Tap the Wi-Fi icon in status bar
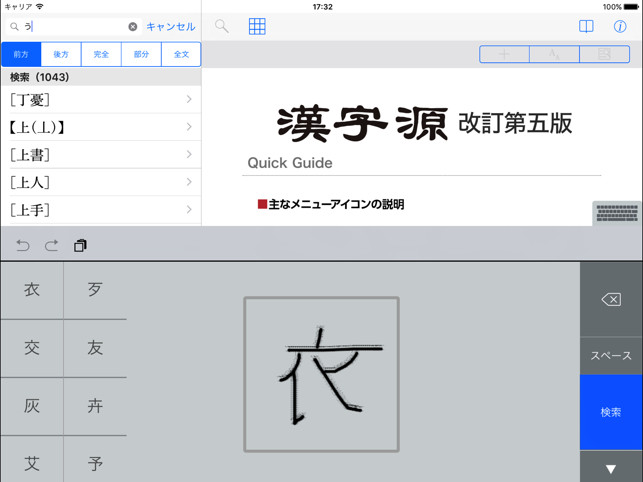 coord(40,7)
